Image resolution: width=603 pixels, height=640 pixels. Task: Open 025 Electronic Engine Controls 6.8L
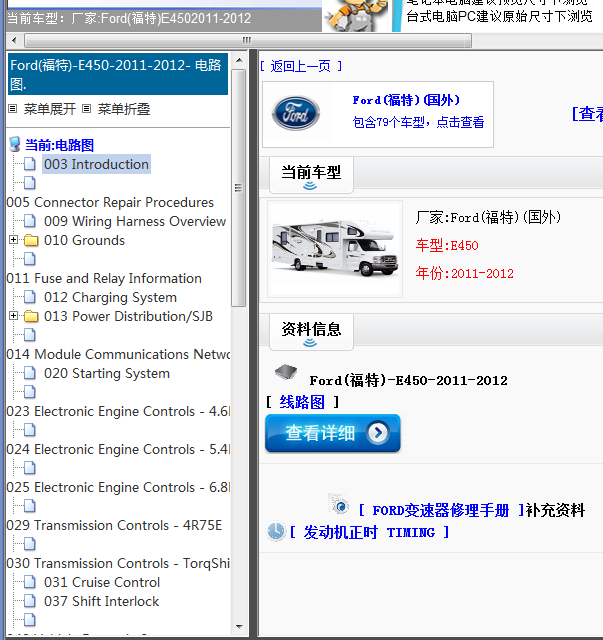[x=118, y=487]
